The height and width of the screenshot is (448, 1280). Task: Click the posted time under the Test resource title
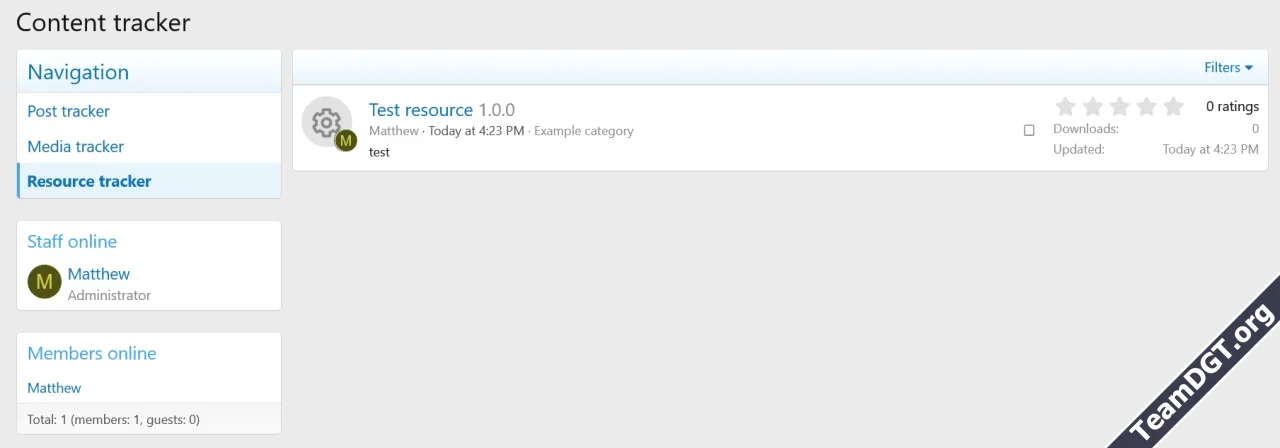tap(476, 131)
